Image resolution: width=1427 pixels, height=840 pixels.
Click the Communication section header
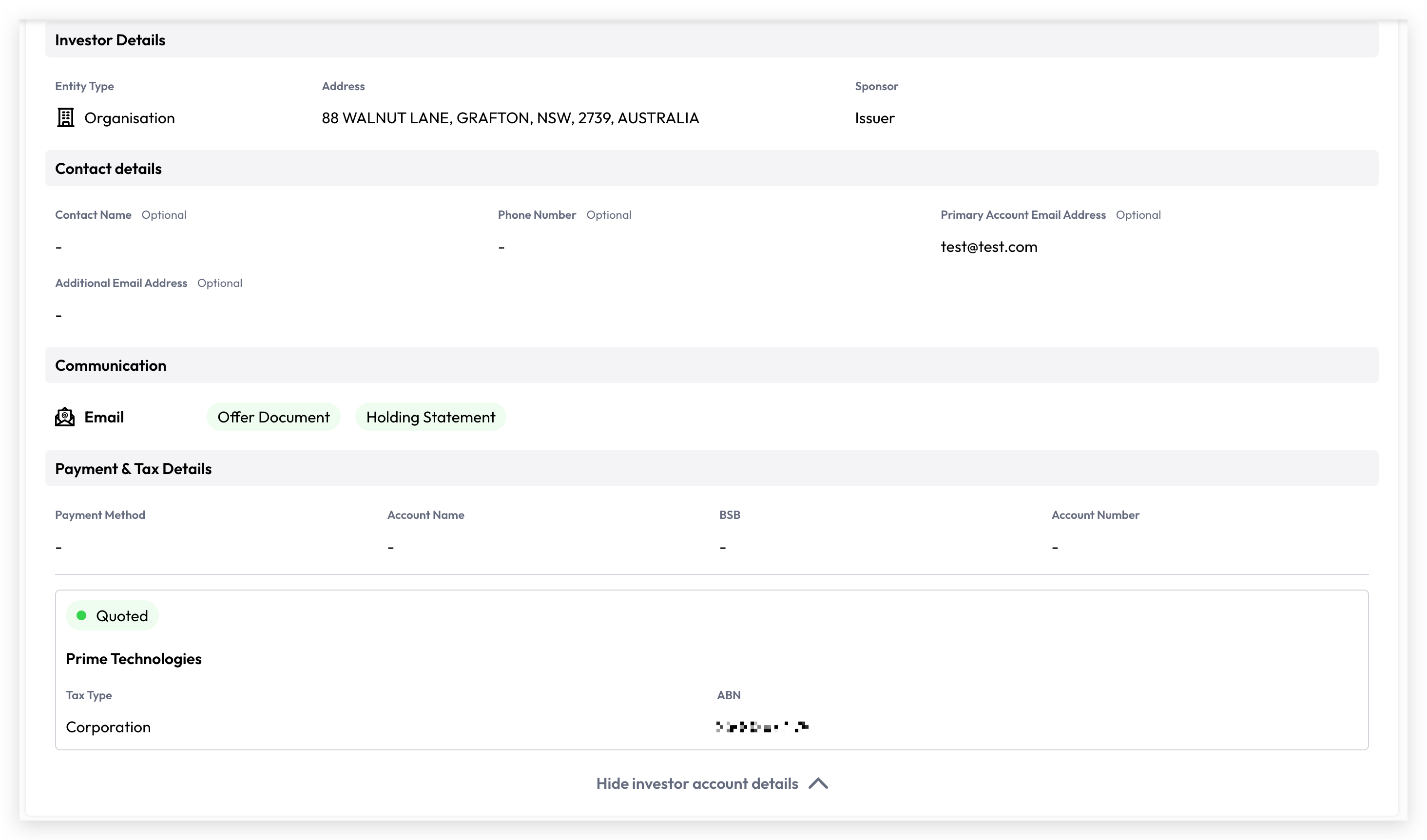click(x=712, y=365)
